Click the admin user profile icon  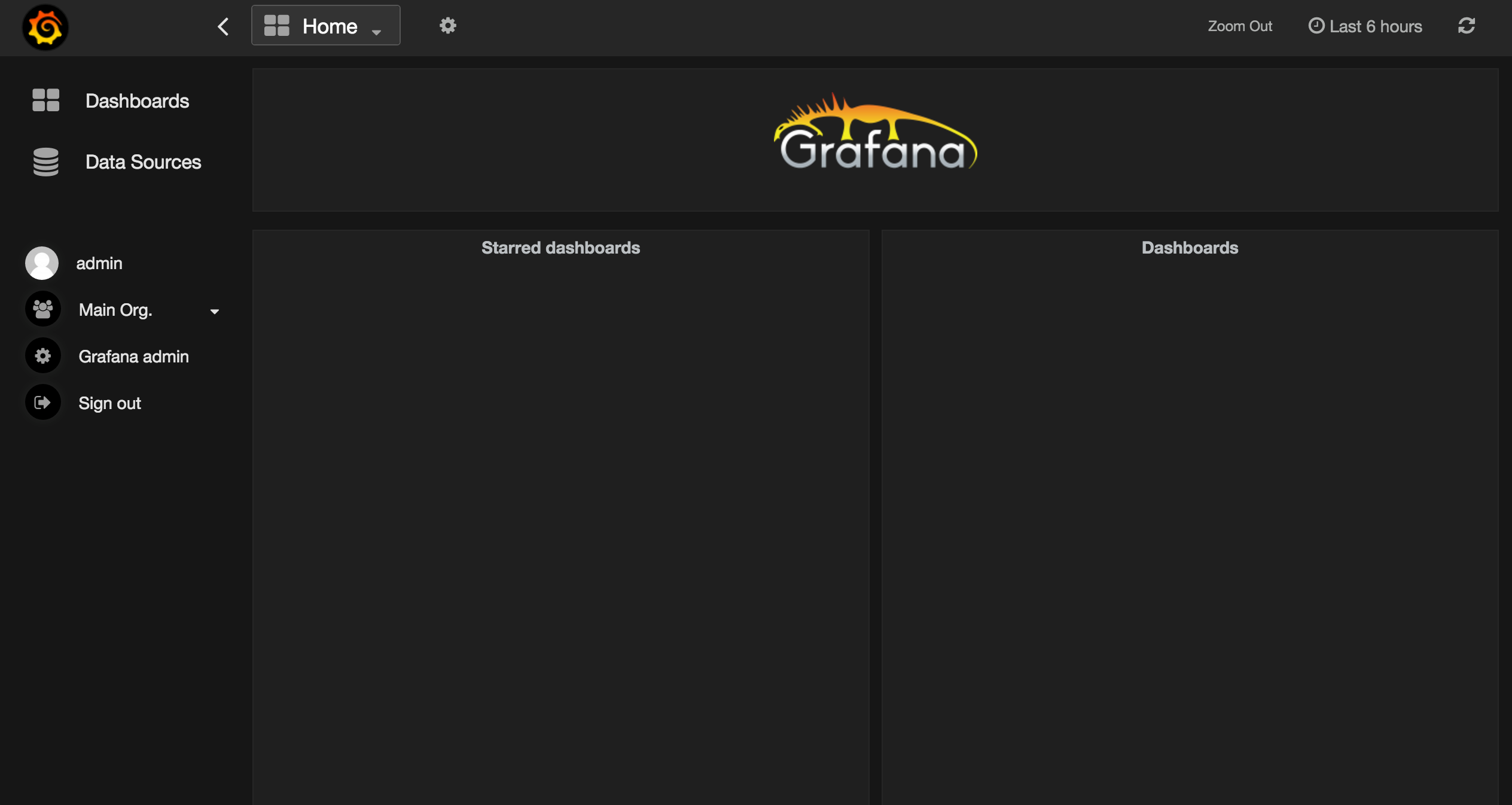tap(41, 263)
